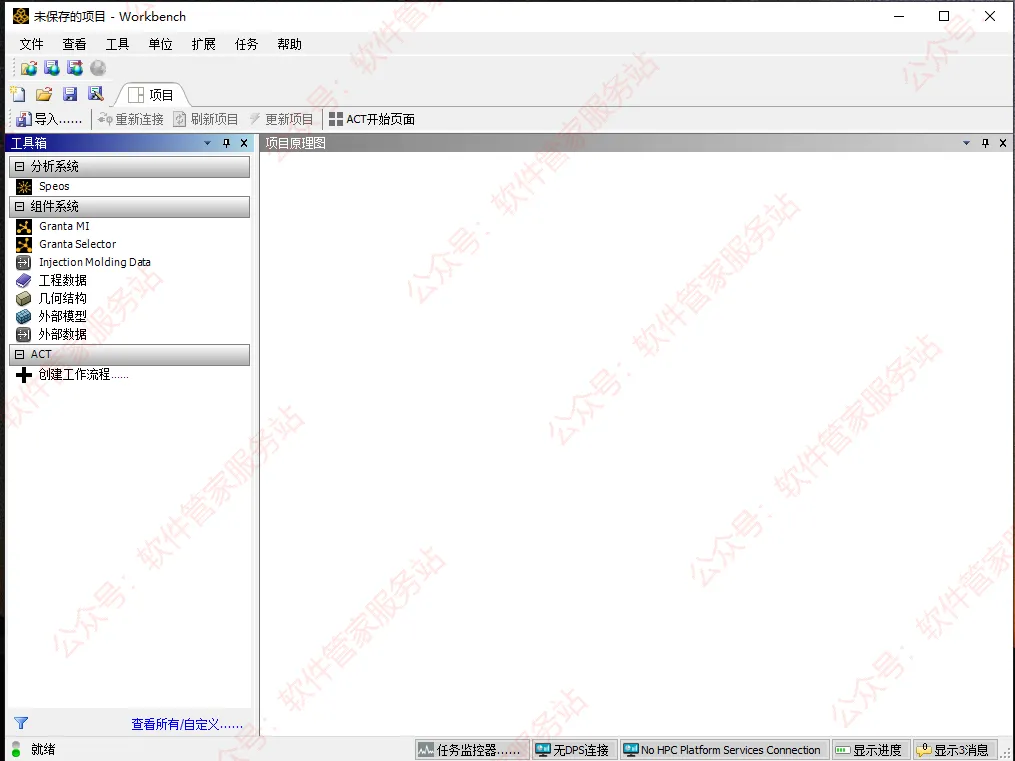This screenshot has height=761, width=1015.
Task: Open the 项目原理图 panel dropdown arrow
Action: click(x=966, y=143)
